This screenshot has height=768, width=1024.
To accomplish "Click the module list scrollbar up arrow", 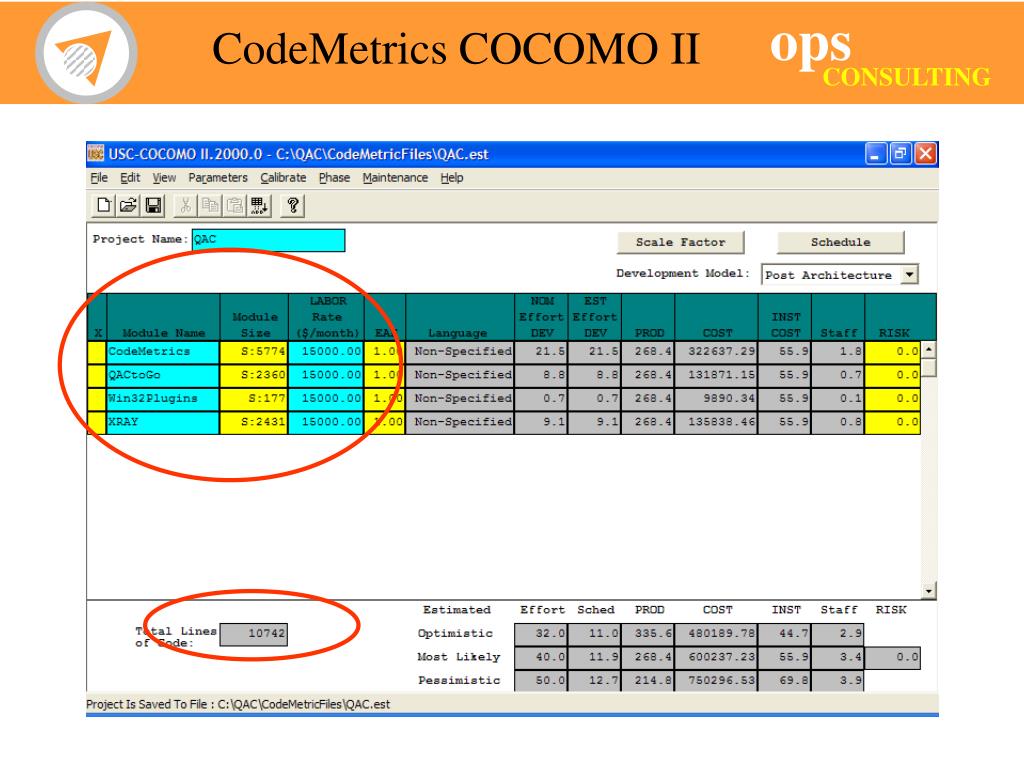I will pyautogui.click(x=929, y=349).
